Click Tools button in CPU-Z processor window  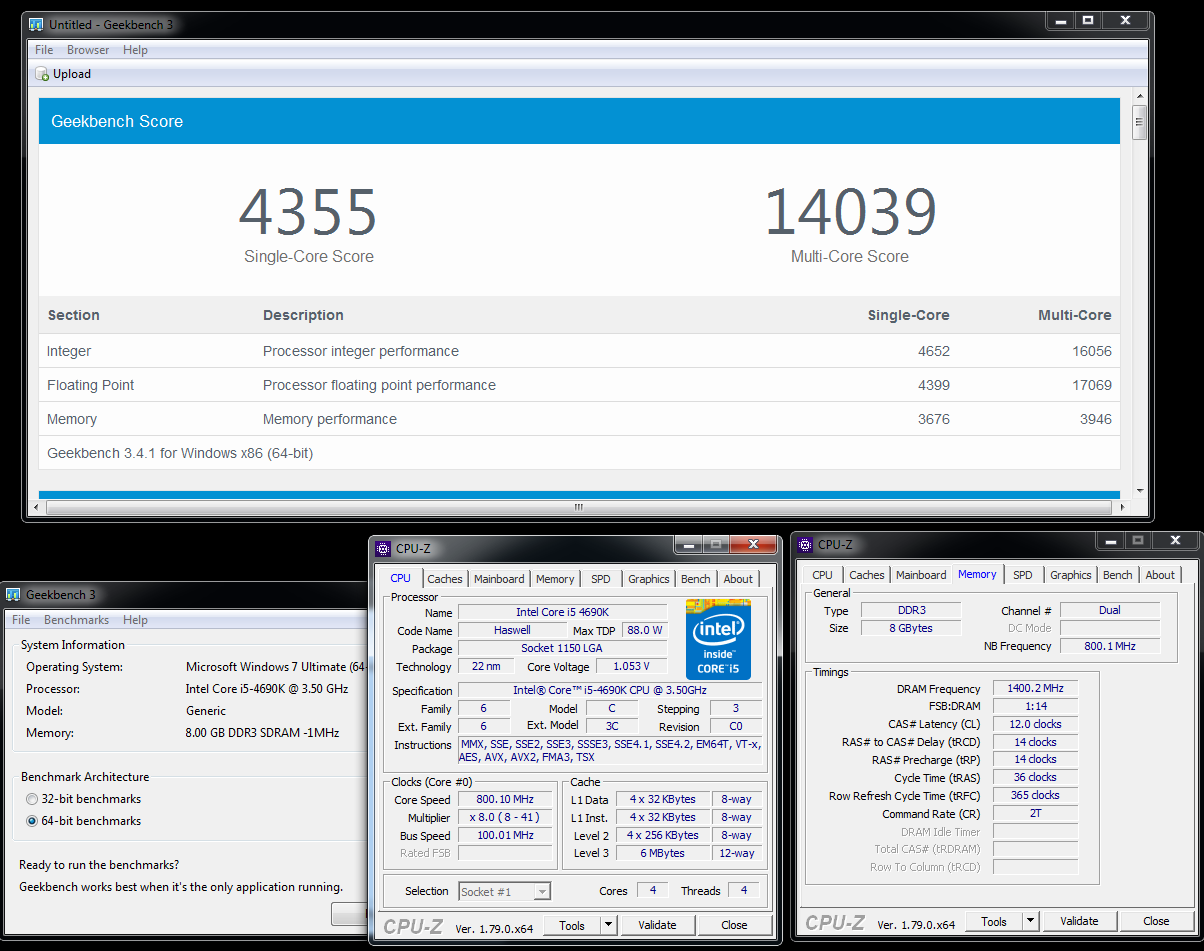coord(572,925)
